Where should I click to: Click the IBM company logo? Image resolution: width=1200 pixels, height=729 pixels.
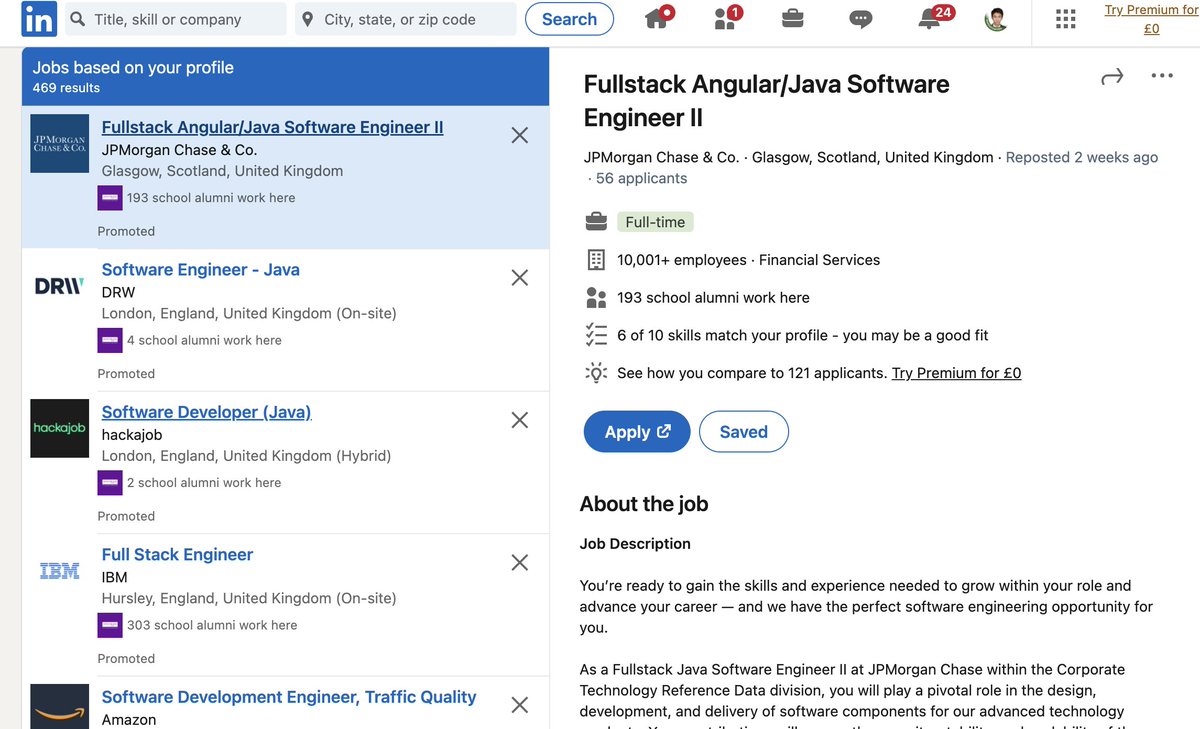pos(60,571)
